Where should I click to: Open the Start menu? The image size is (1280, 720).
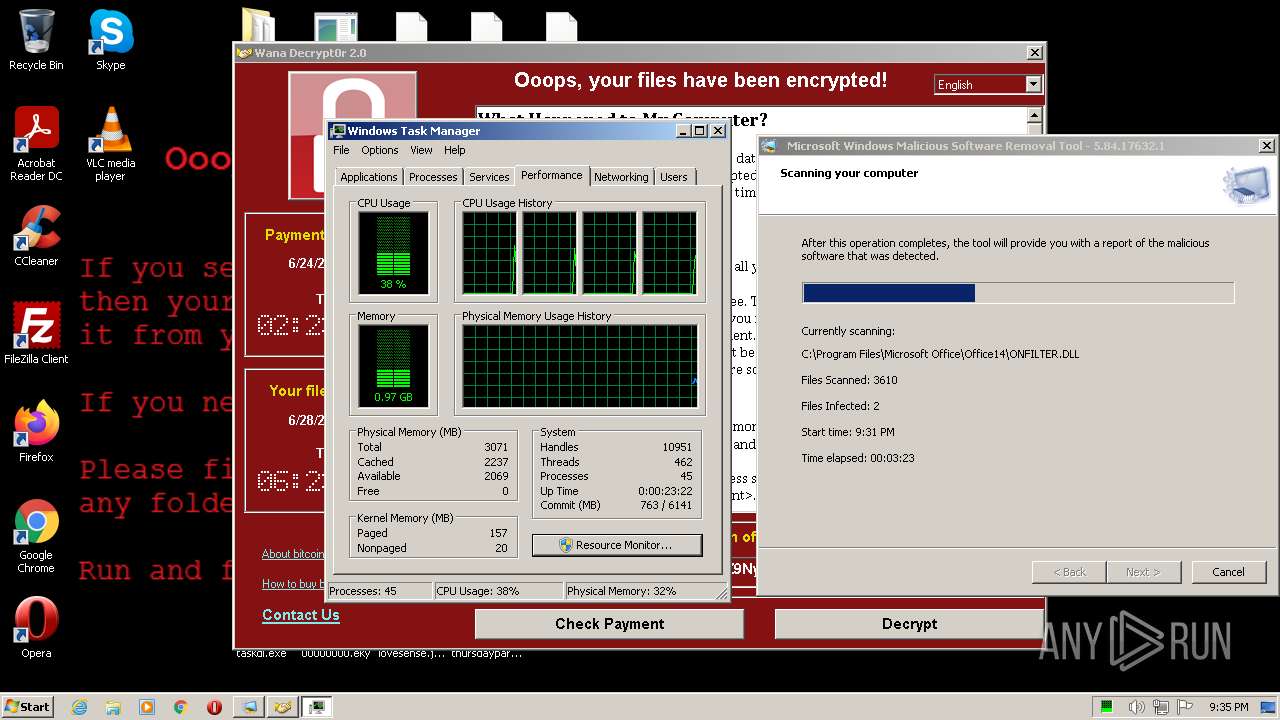point(27,707)
